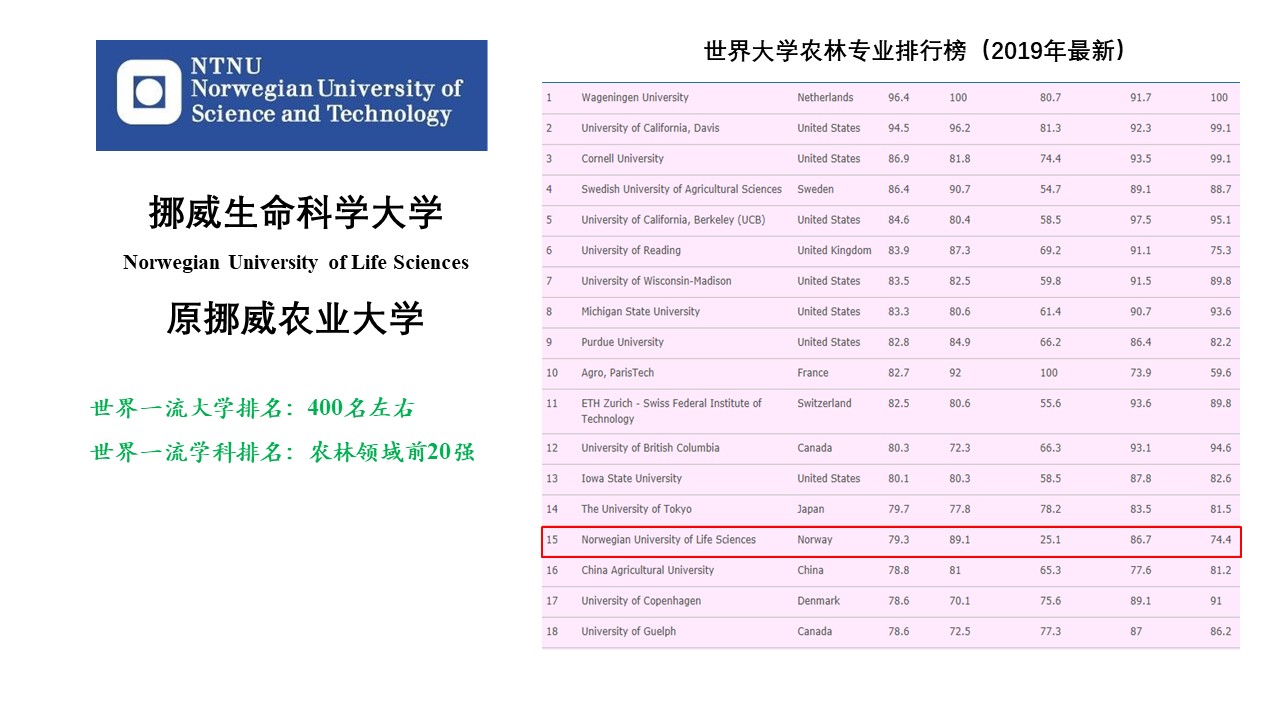Click the NTNU university banner image
This screenshot has height=720, width=1280.
pyautogui.click(x=291, y=95)
